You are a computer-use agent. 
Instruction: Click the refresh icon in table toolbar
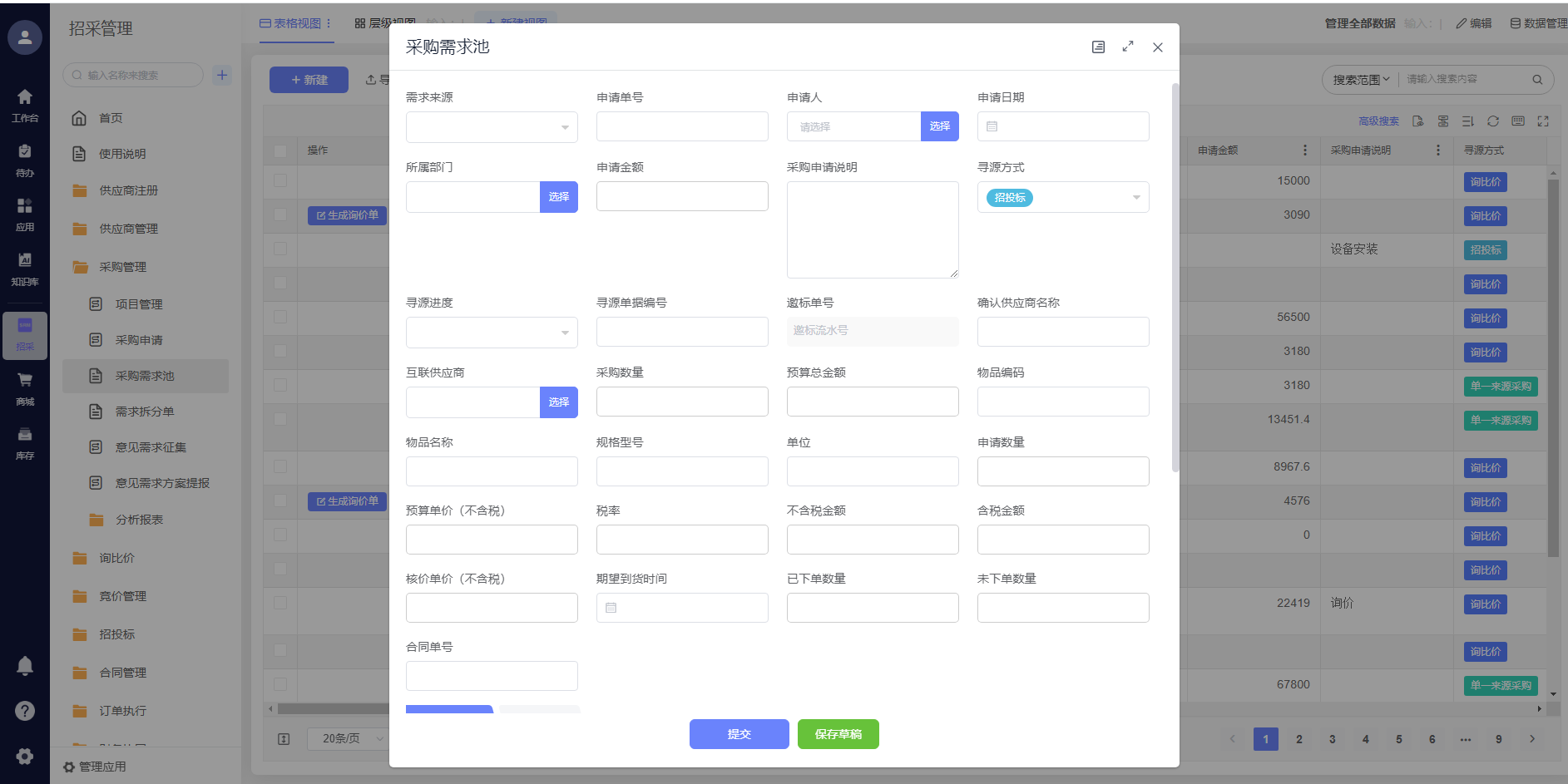click(x=1493, y=121)
